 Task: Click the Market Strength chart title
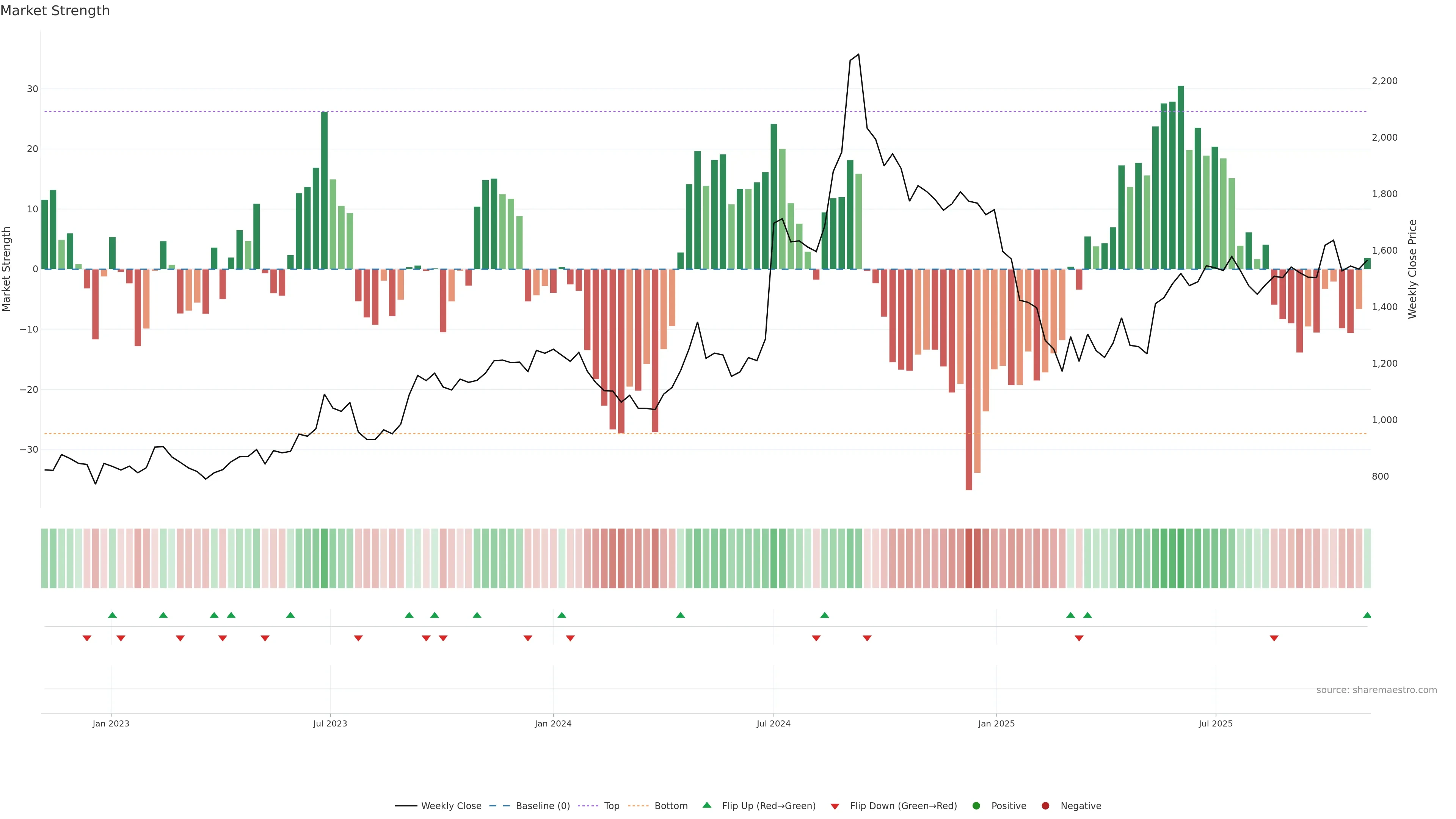click(x=55, y=11)
